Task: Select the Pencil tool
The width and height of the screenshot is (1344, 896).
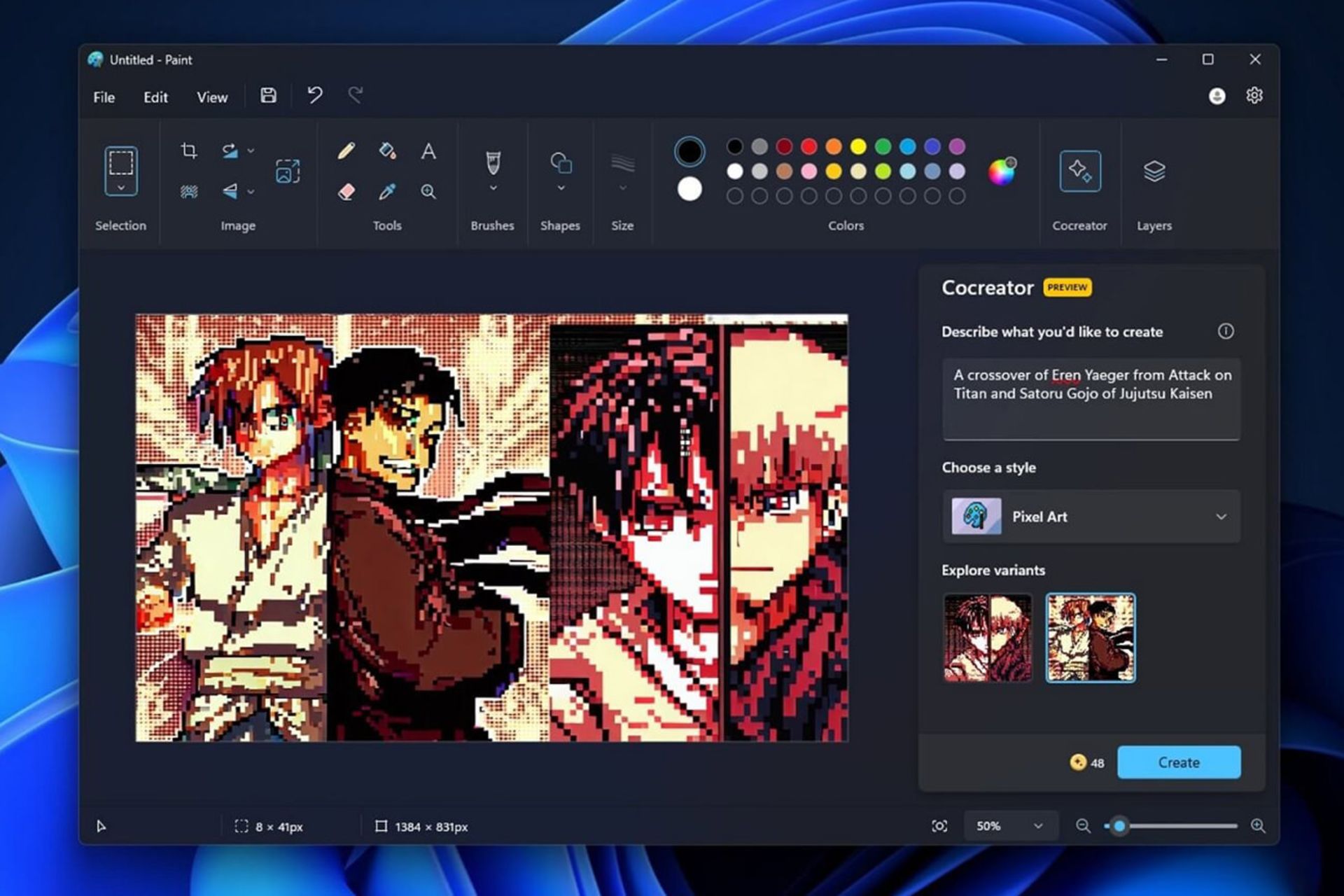Action: (346, 151)
